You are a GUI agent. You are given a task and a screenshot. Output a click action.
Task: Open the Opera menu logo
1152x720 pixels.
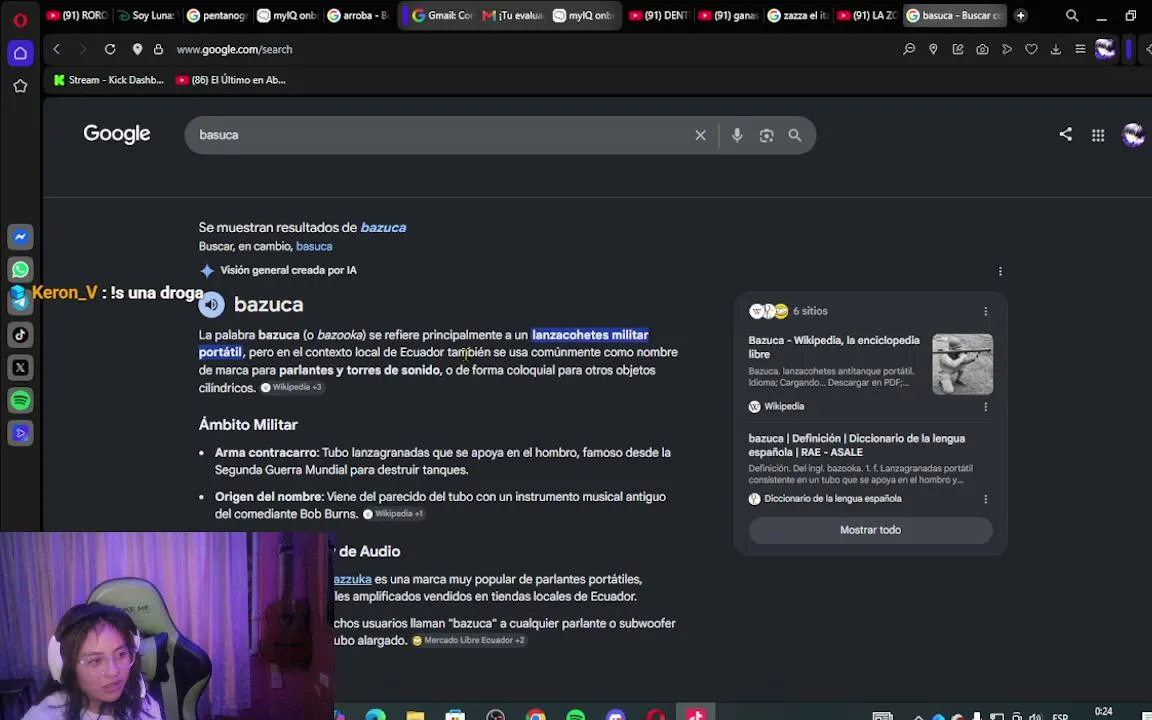20,20
